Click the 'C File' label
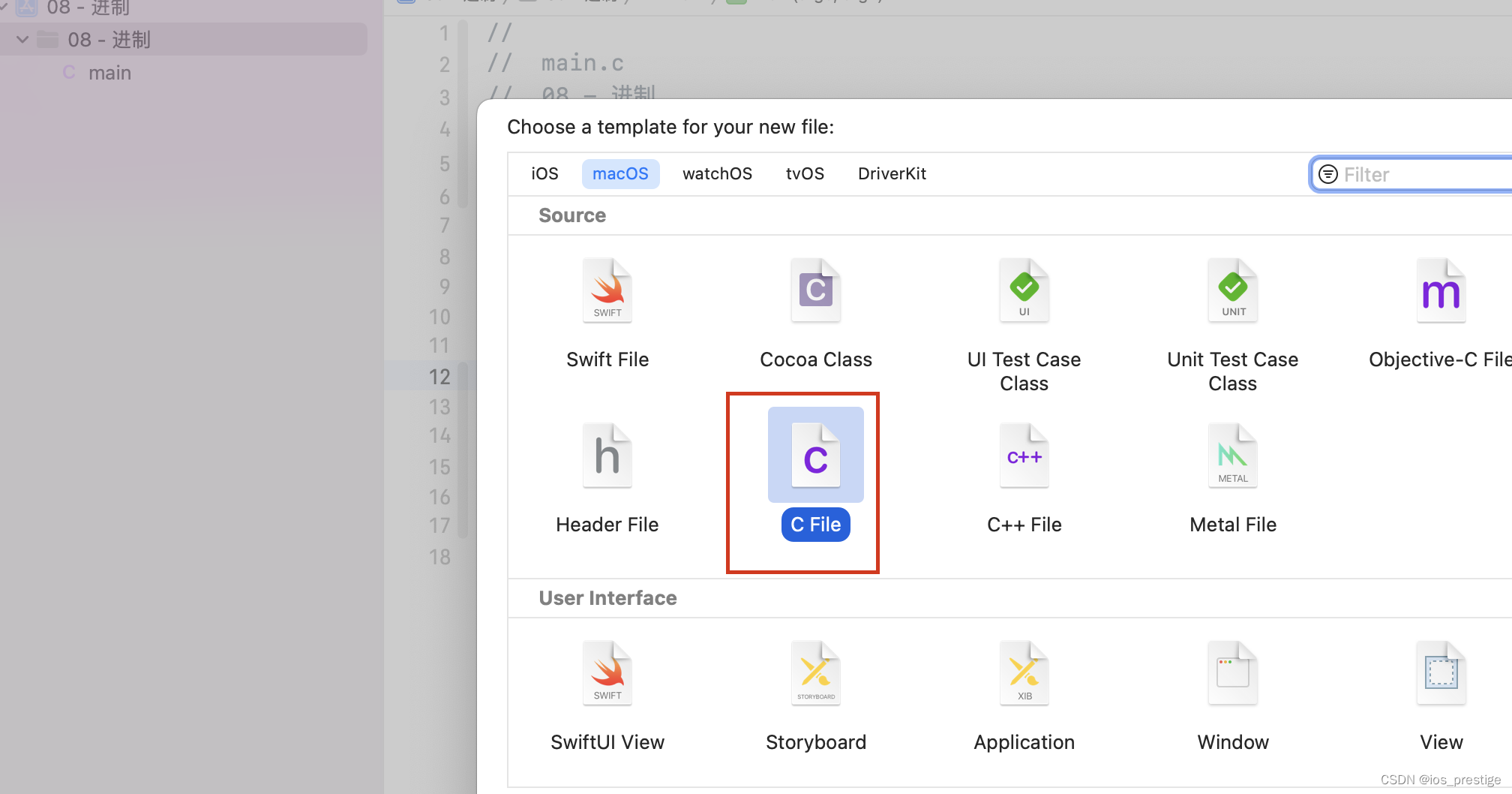Screen dimensions: 1512x794 click(816, 525)
